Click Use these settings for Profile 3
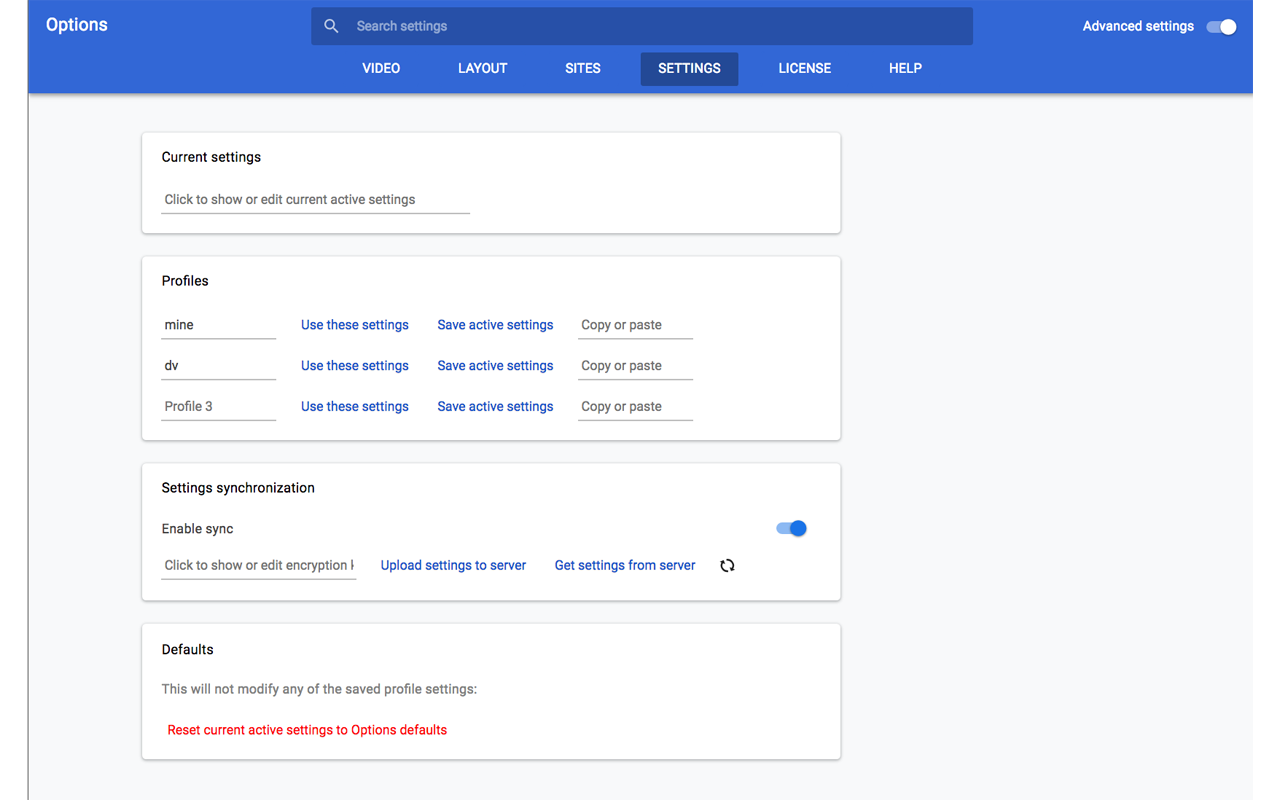This screenshot has width=1280, height=800. click(355, 407)
